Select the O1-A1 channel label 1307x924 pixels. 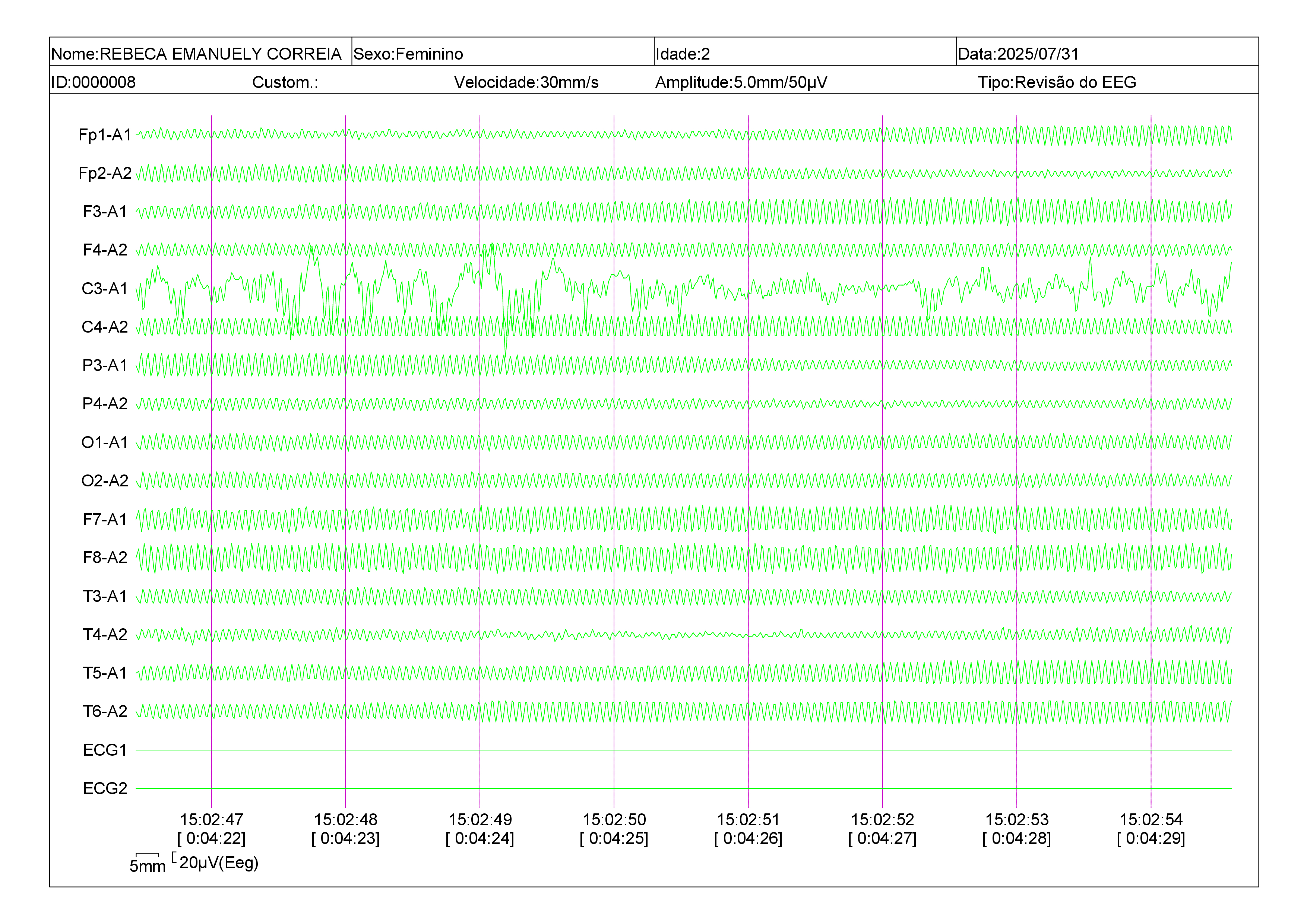(x=105, y=442)
